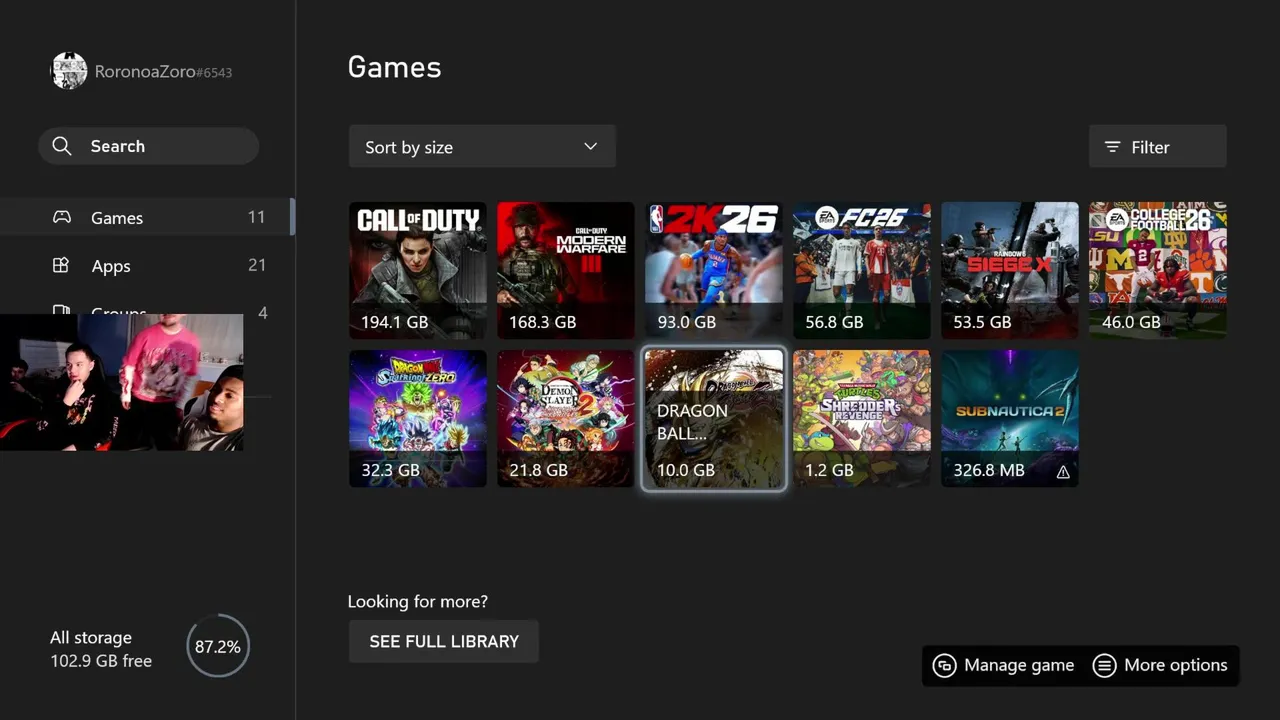Viewport: 1280px width, 720px height.
Task: Select the Modern Warfare III tile
Action: coord(566,270)
